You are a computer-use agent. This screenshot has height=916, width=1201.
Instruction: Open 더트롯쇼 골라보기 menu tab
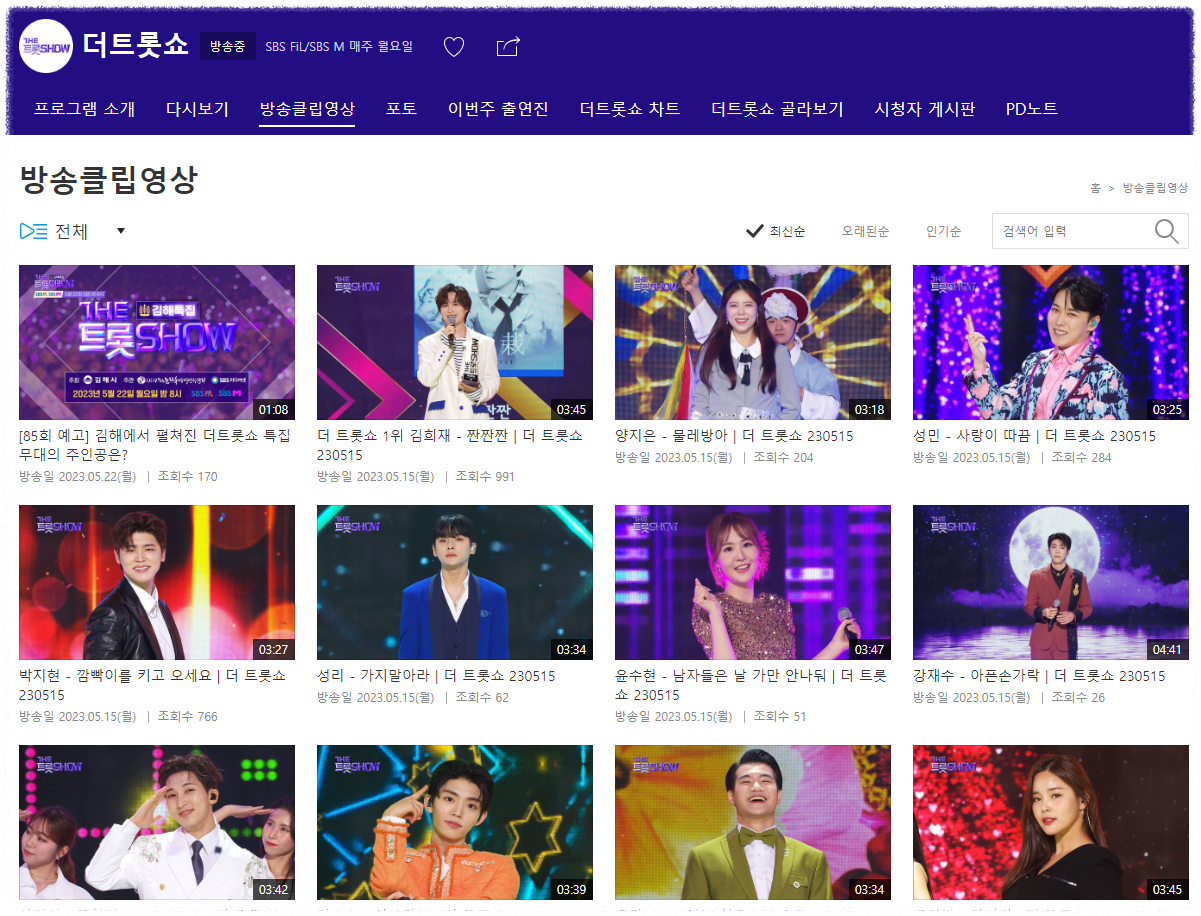click(777, 109)
